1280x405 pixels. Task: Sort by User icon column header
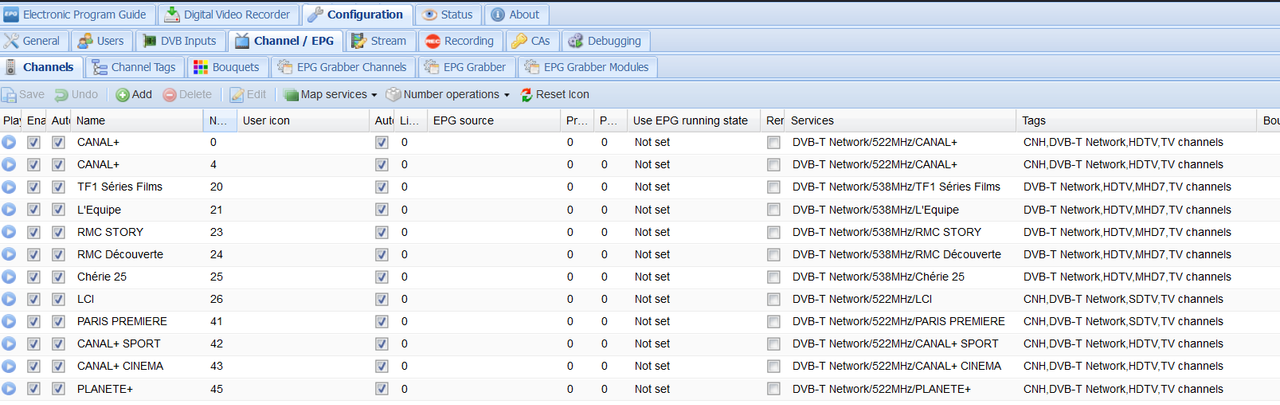(304, 120)
